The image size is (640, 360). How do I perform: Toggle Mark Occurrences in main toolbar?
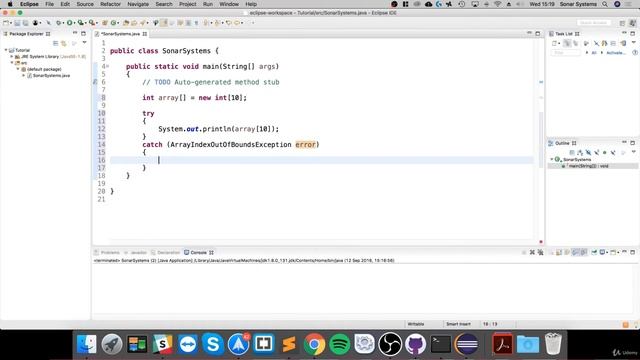(x=164, y=23)
